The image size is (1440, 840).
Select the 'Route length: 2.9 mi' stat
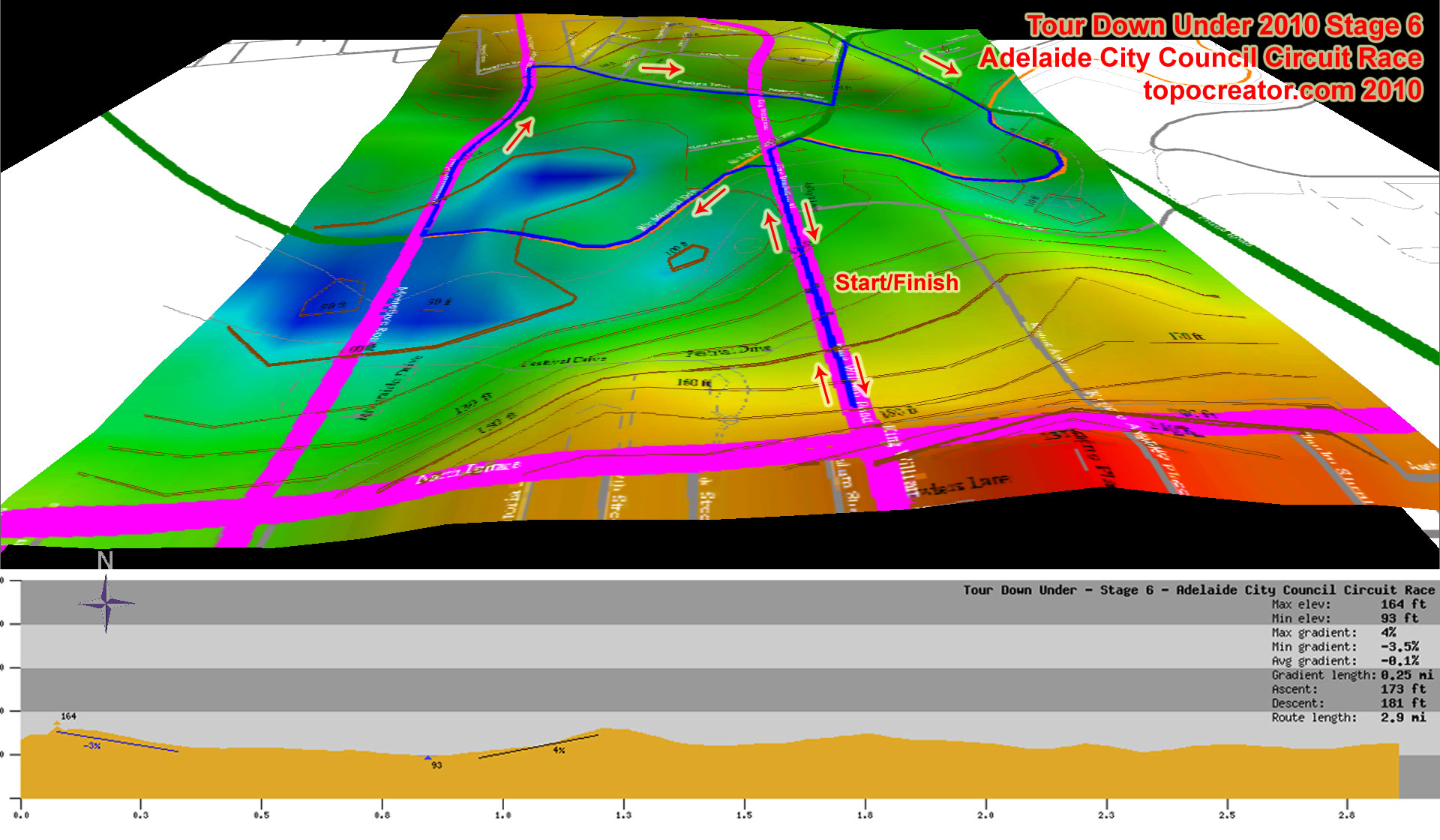coord(1348,718)
